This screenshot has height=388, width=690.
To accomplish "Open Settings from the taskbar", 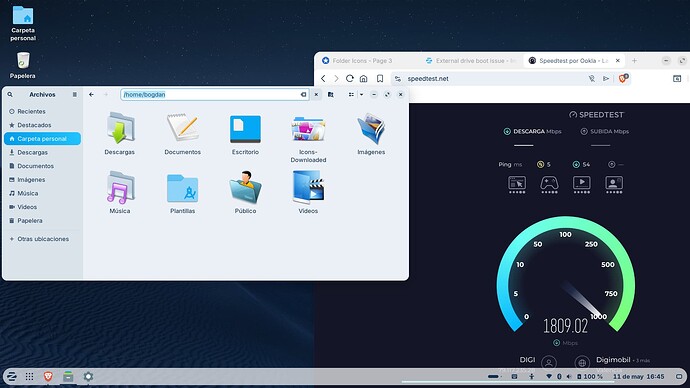I will [88, 376].
